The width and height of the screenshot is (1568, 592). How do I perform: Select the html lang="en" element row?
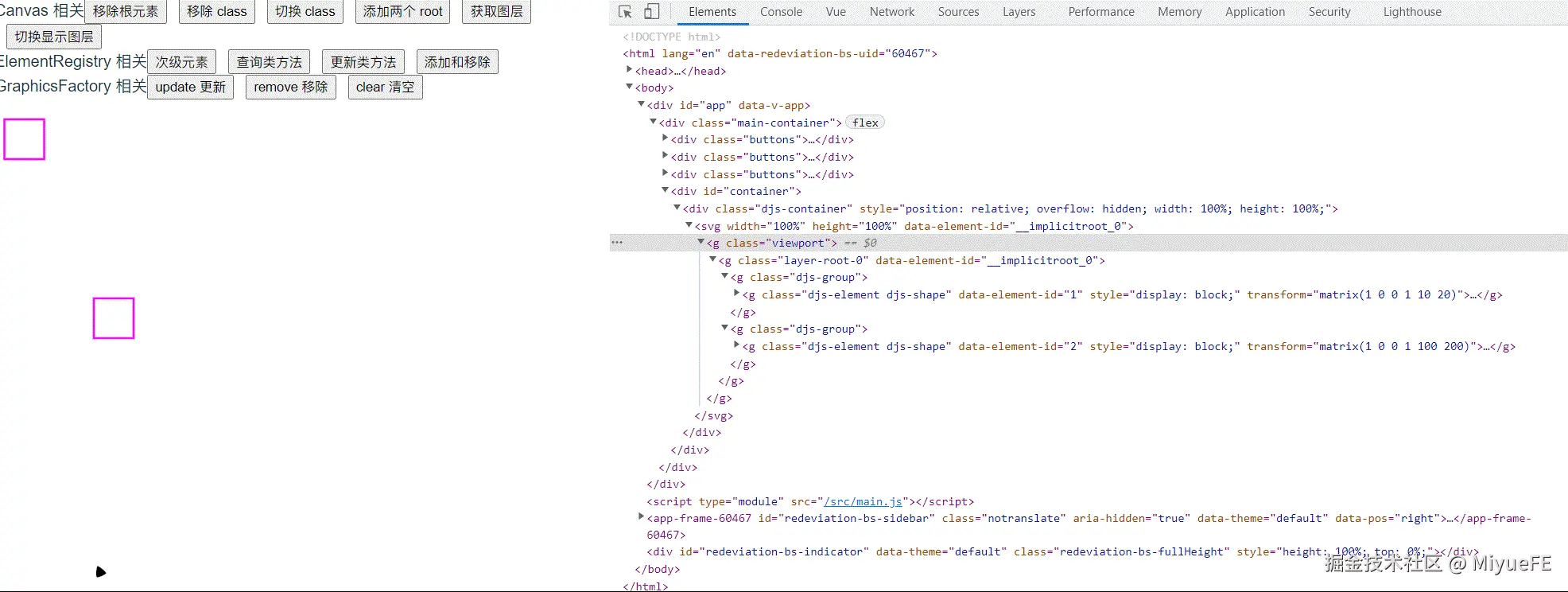pos(780,53)
